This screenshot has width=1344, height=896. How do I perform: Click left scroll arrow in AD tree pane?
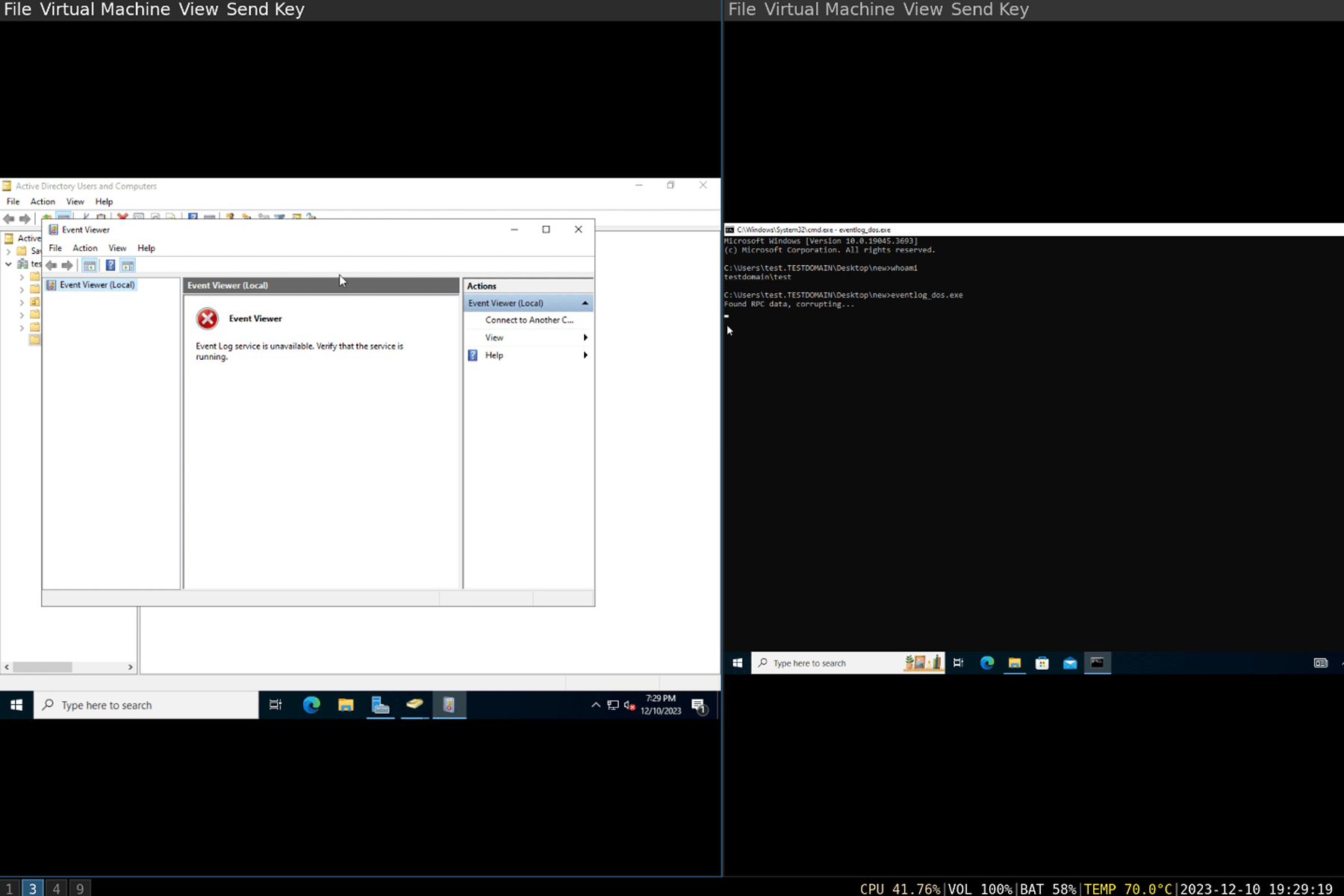click(x=7, y=667)
